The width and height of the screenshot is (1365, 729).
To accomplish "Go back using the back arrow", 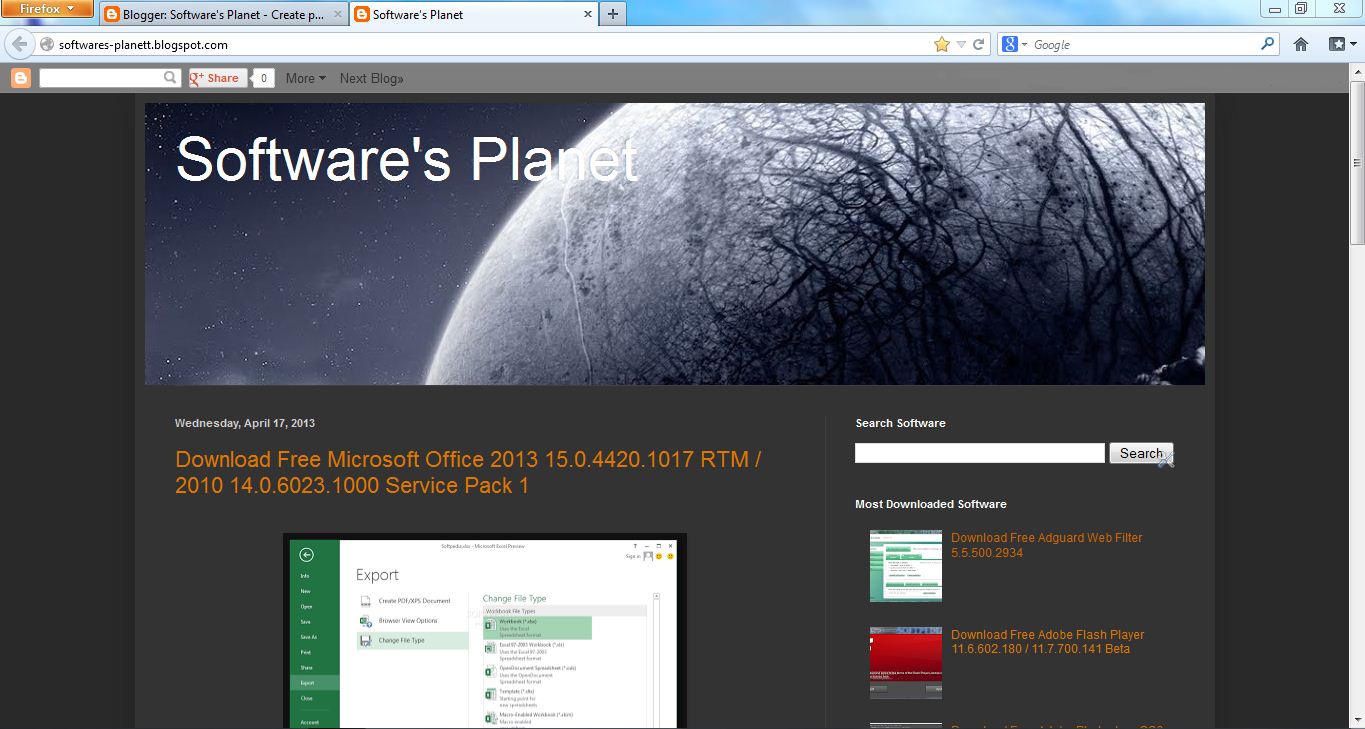I will pos(18,44).
